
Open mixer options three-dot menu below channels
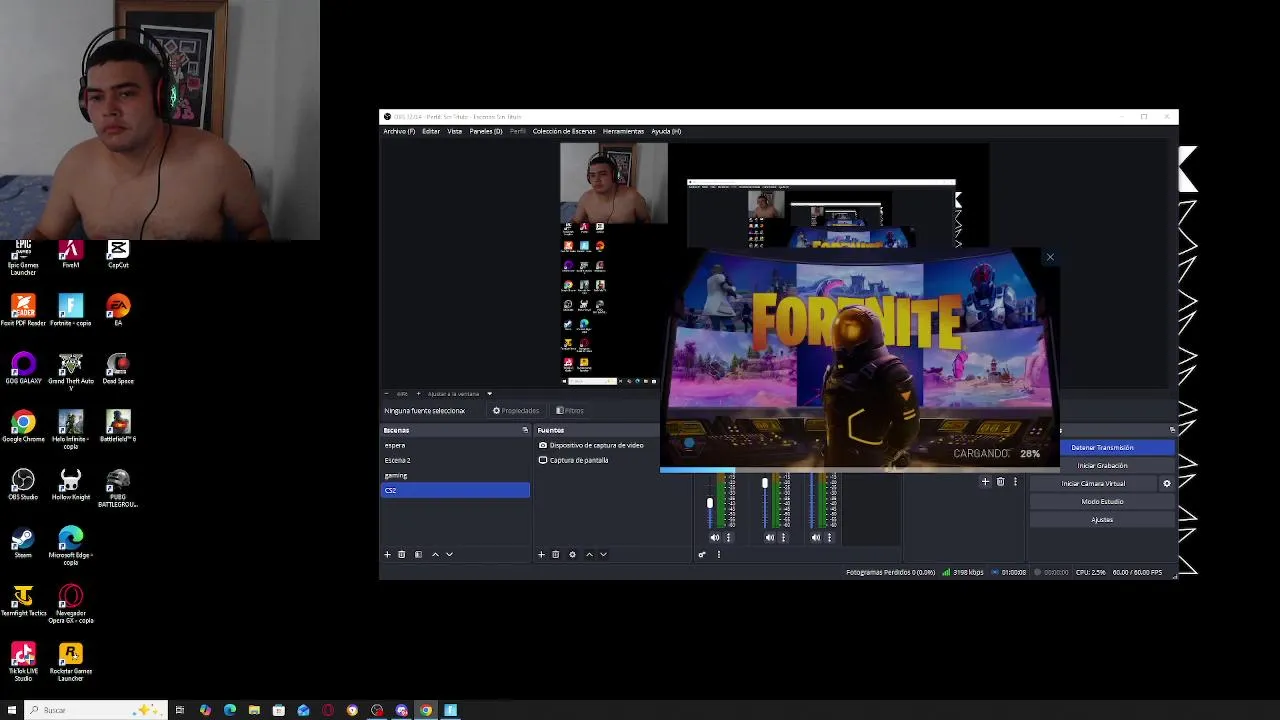(718, 554)
